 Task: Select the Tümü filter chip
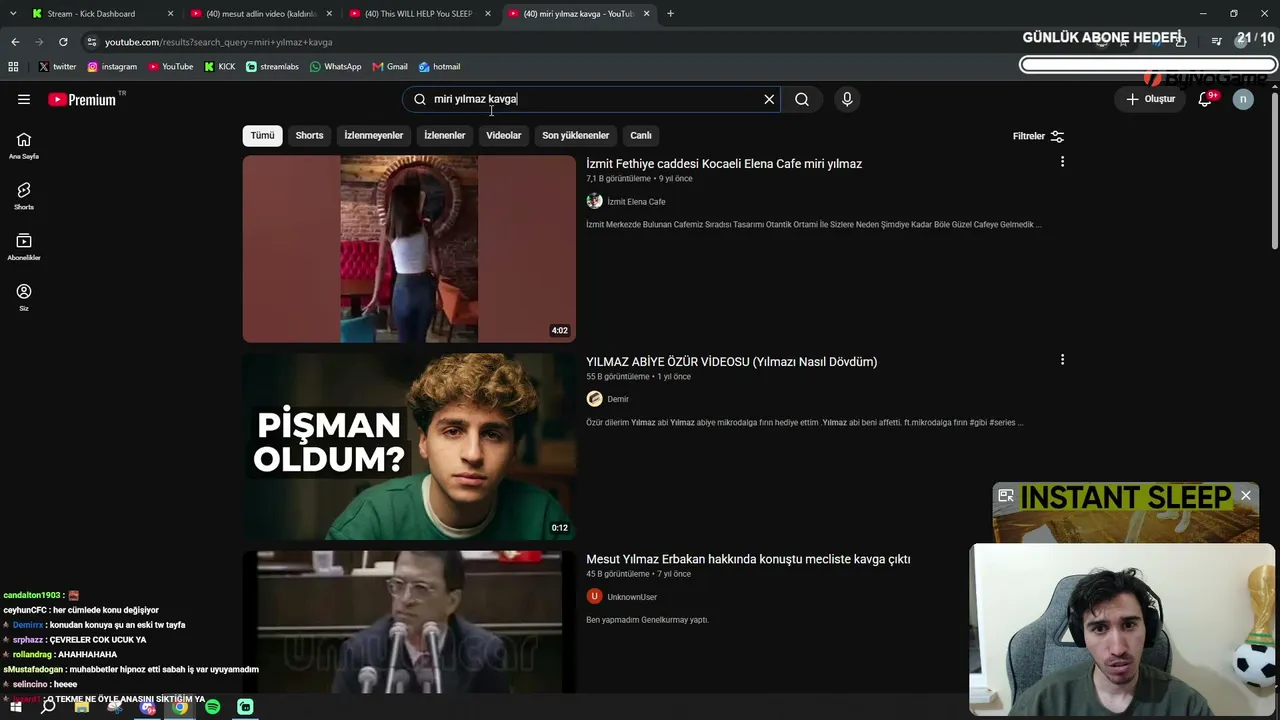click(x=262, y=135)
